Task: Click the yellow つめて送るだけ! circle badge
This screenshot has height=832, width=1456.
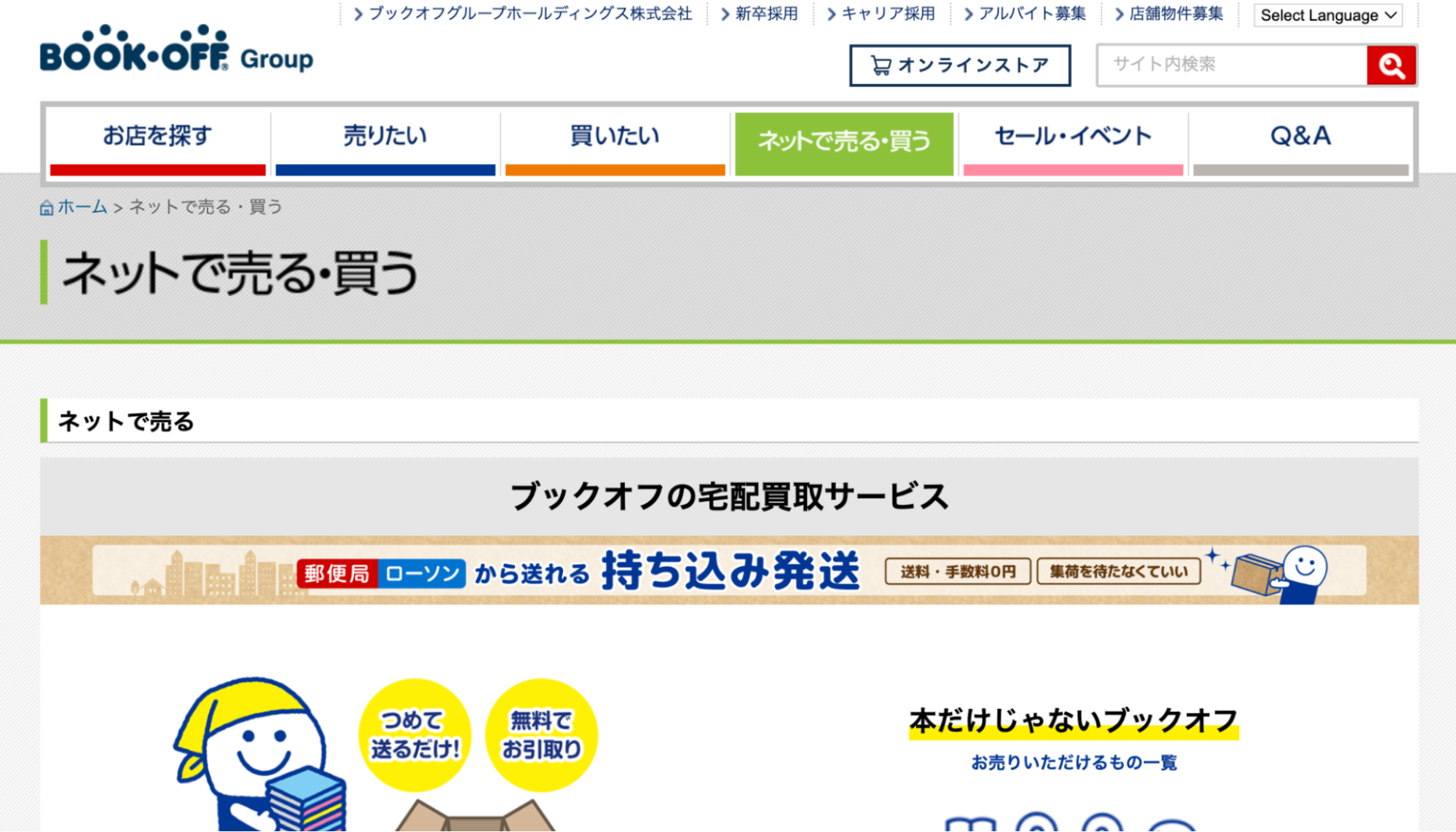Action: click(414, 734)
